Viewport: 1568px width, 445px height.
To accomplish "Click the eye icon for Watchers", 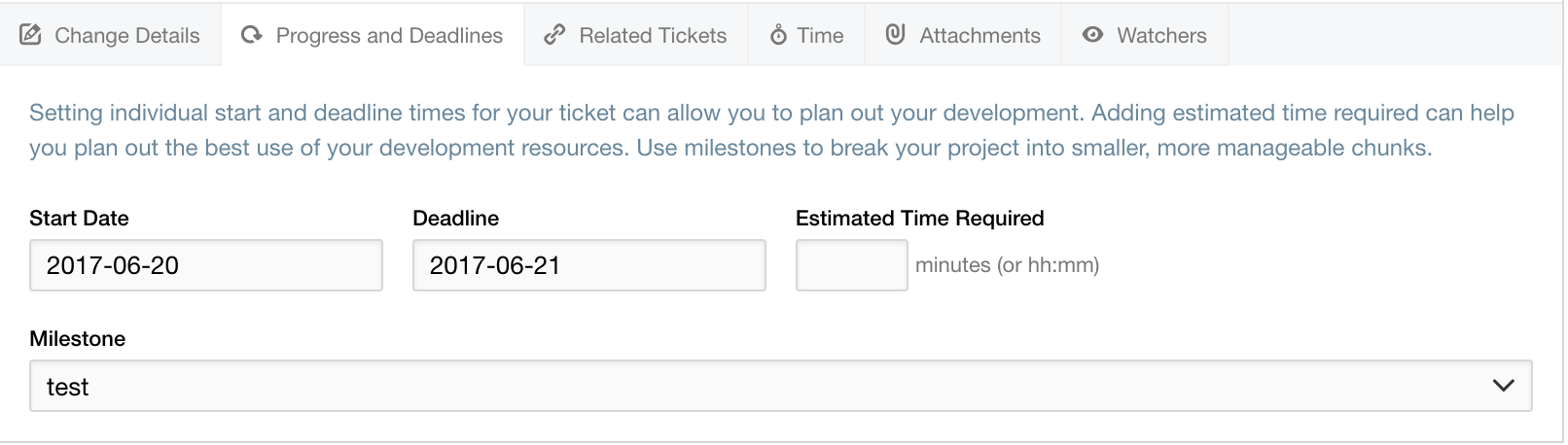I will 1093,35.
